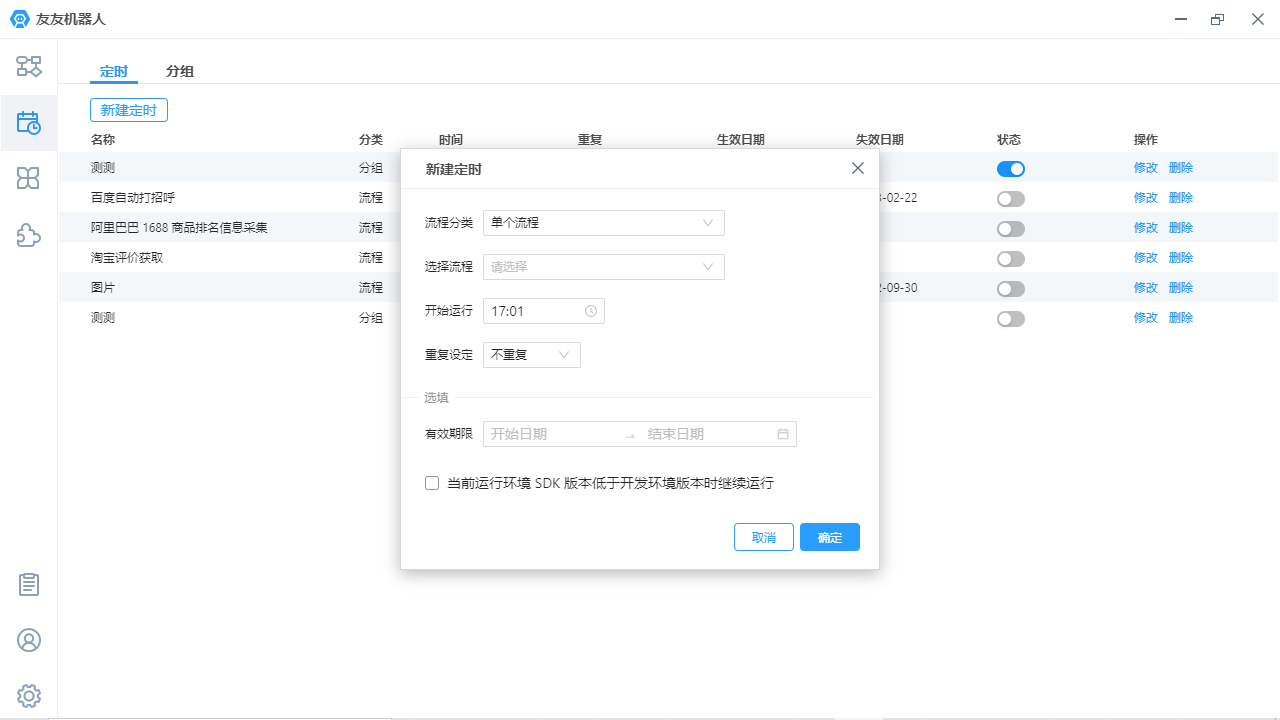This screenshot has height=720, width=1280.
Task: Click the clock icon in 开始运行 field
Action: coord(592,311)
